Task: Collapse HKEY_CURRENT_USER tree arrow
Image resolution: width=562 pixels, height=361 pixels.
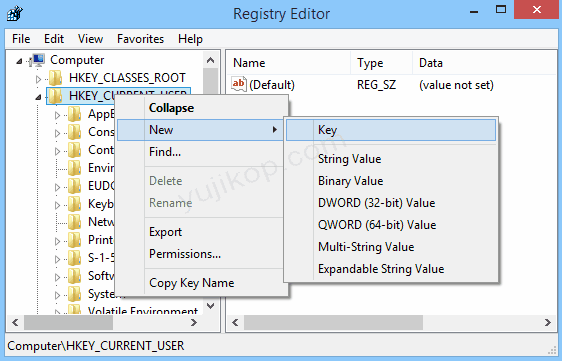Action: (38, 97)
